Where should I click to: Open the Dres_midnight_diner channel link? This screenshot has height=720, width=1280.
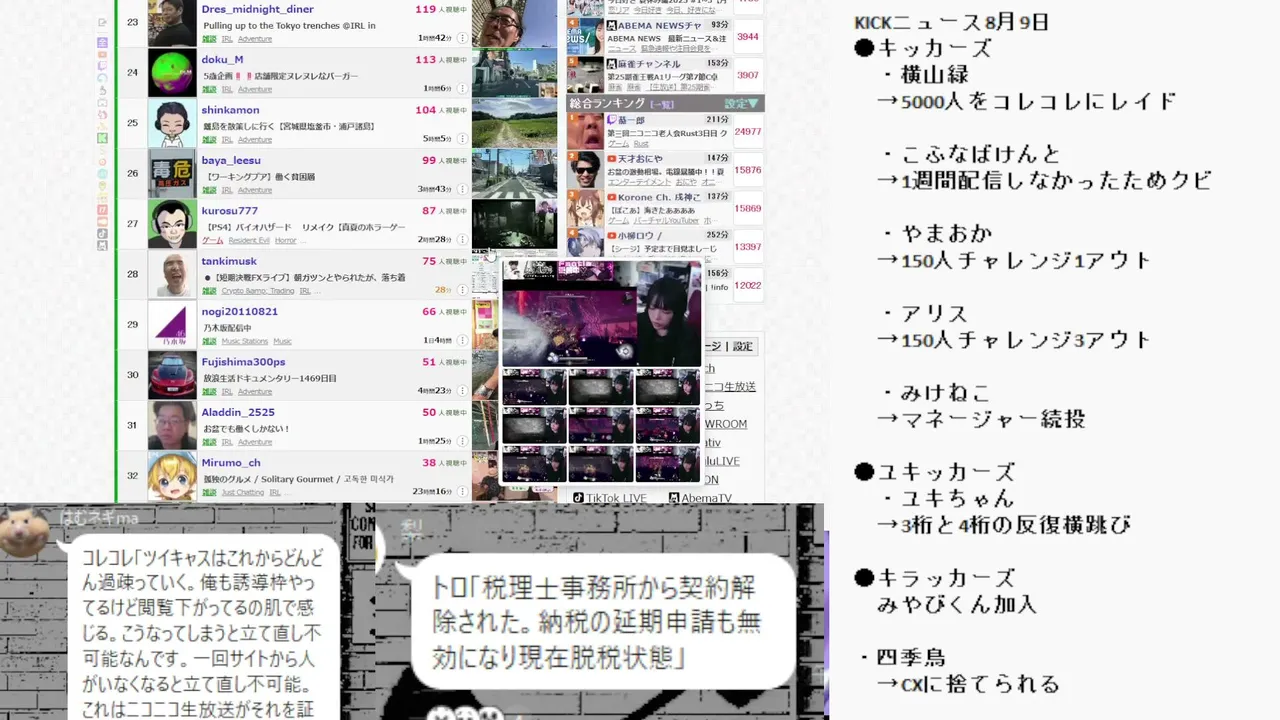point(257,9)
